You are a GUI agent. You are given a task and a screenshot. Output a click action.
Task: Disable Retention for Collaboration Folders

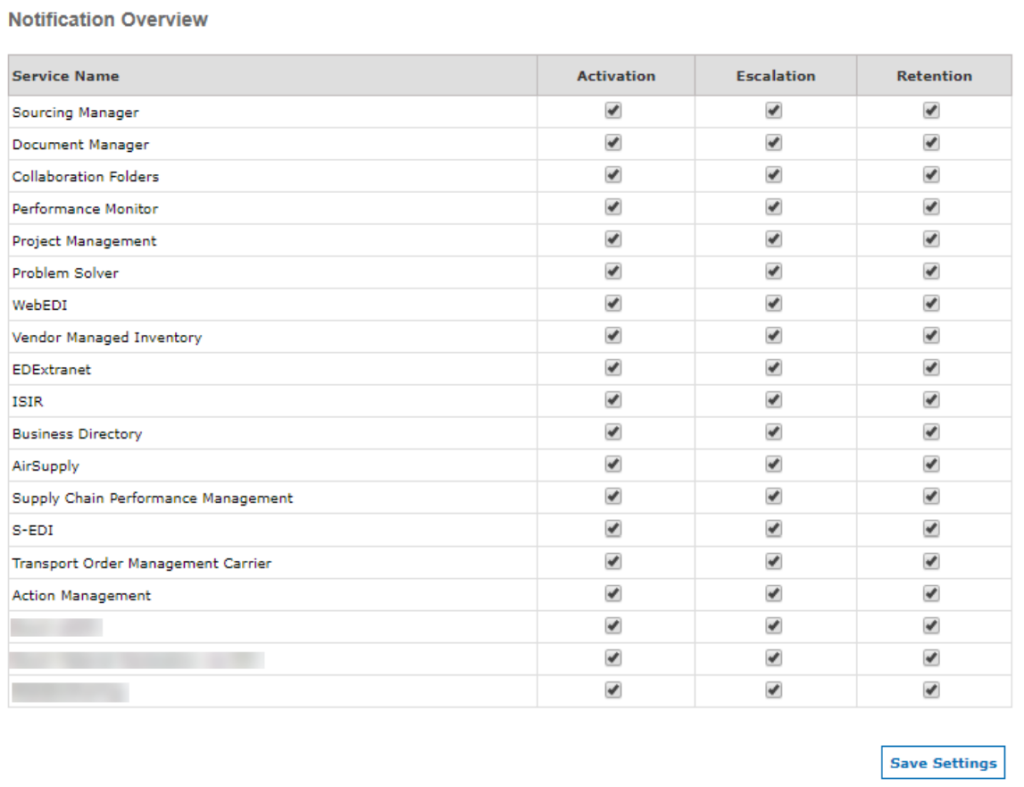click(931, 174)
